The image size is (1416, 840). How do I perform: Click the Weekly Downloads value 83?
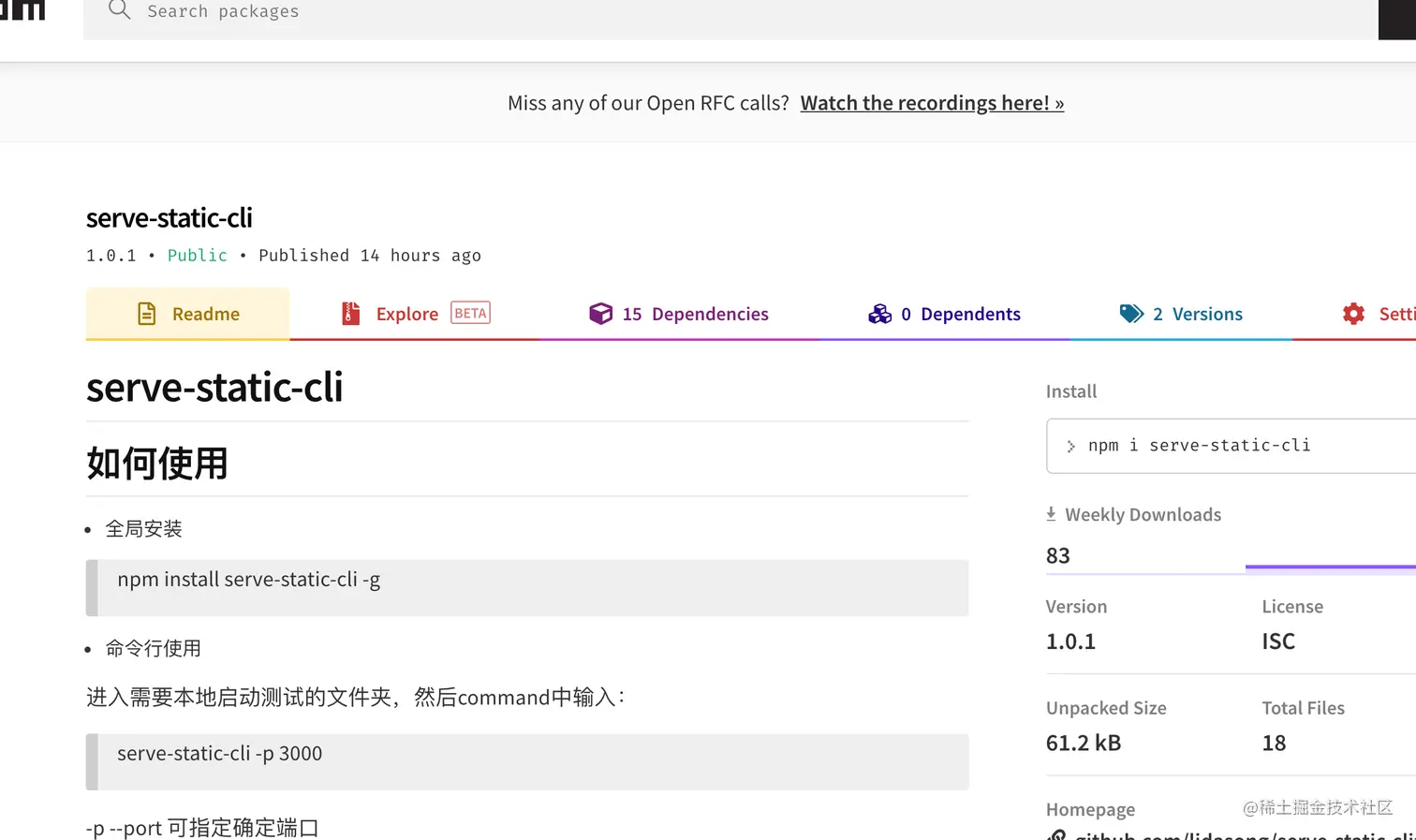coord(1058,555)
